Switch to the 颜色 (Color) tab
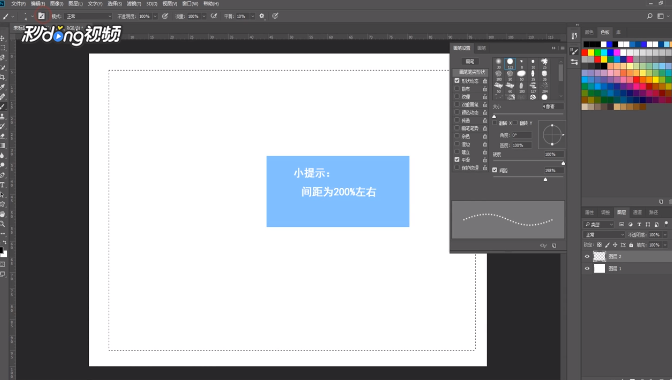Screen dimensions: 672x380 (589, 32)
